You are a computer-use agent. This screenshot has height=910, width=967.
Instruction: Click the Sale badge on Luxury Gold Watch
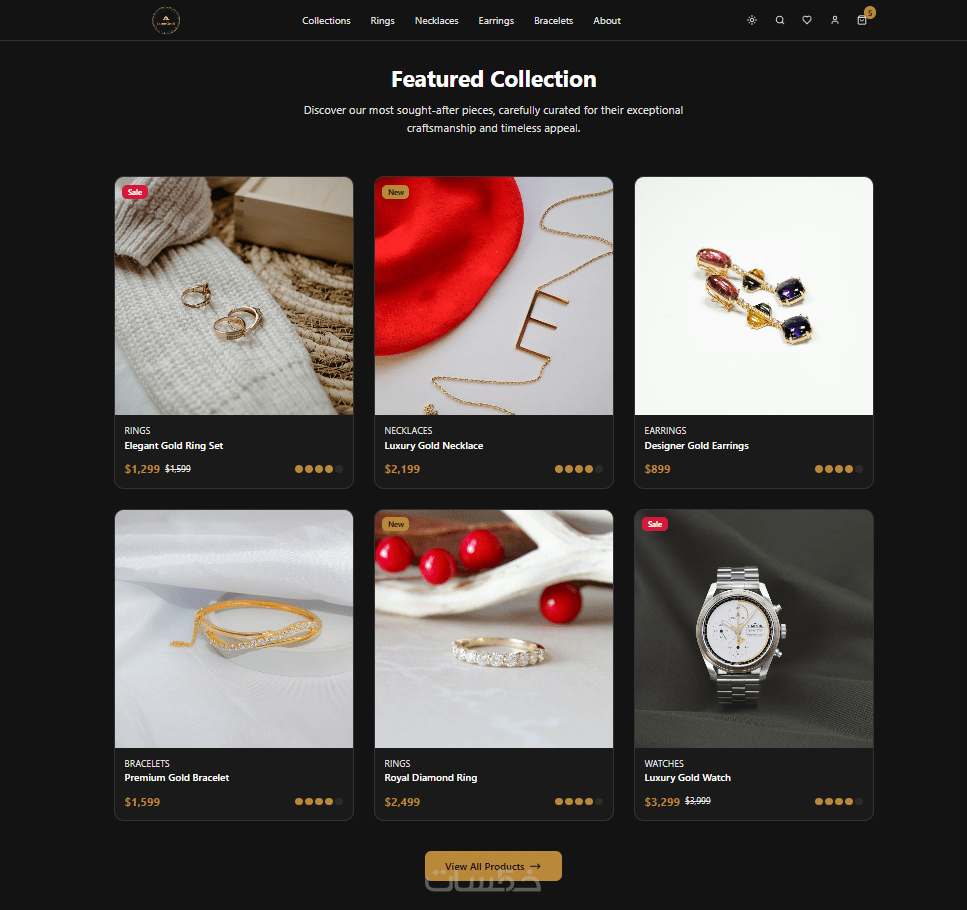coord(655,524)
